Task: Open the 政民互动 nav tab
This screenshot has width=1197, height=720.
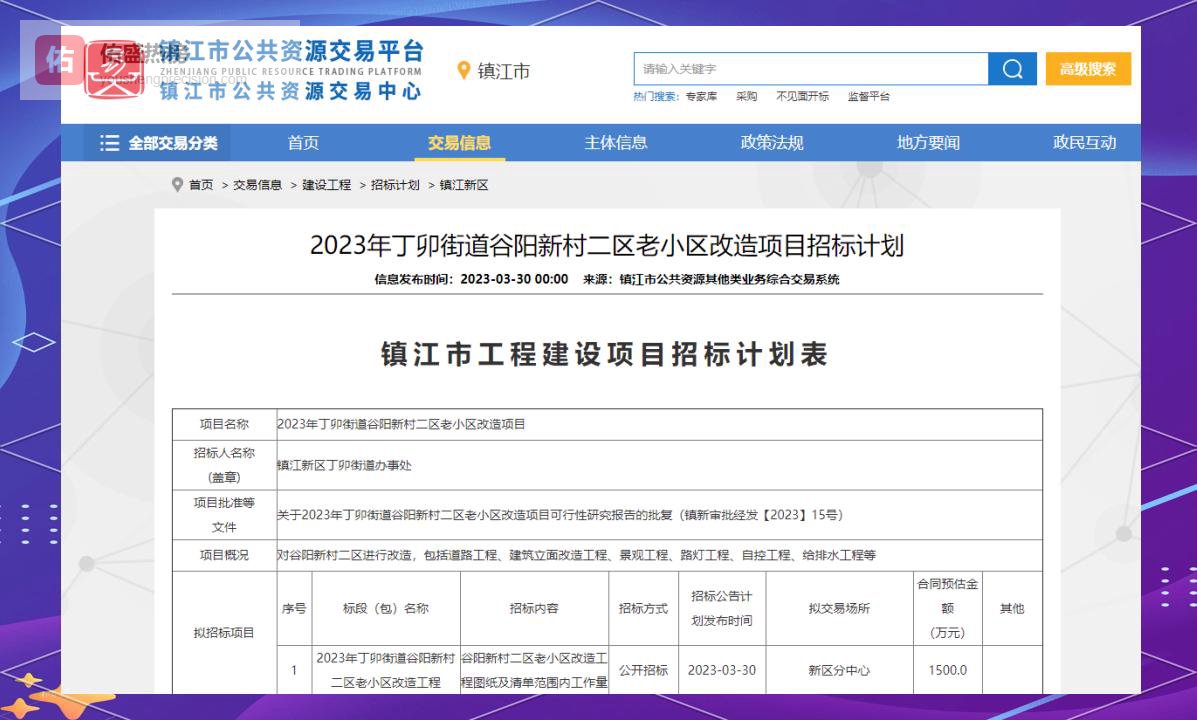Action: [1084, 143]
